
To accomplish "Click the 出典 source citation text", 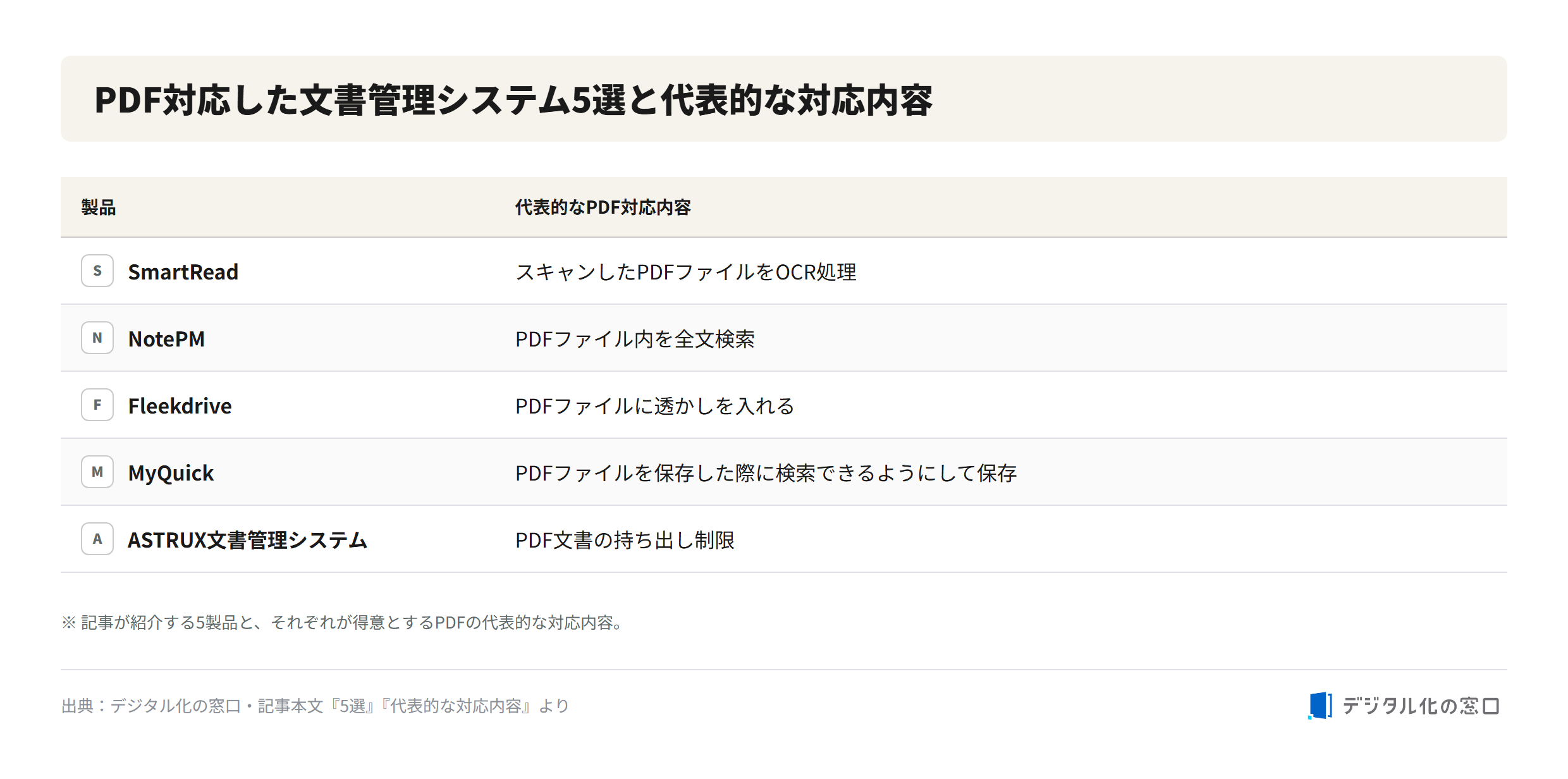I will (x=315, y=706).
